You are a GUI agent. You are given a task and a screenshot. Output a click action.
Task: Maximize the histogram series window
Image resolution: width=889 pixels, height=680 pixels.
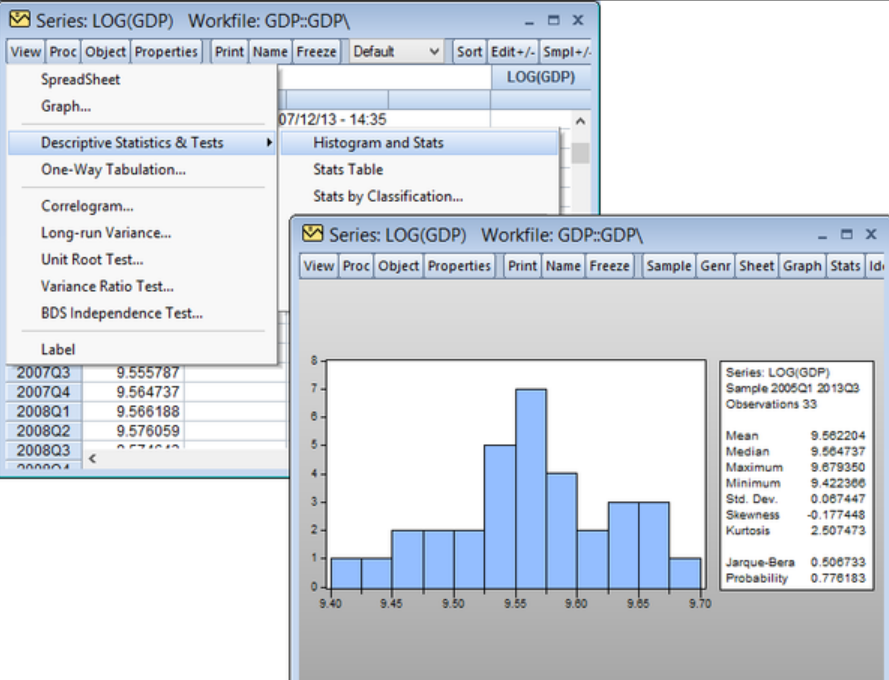click(x=846, y=234)
